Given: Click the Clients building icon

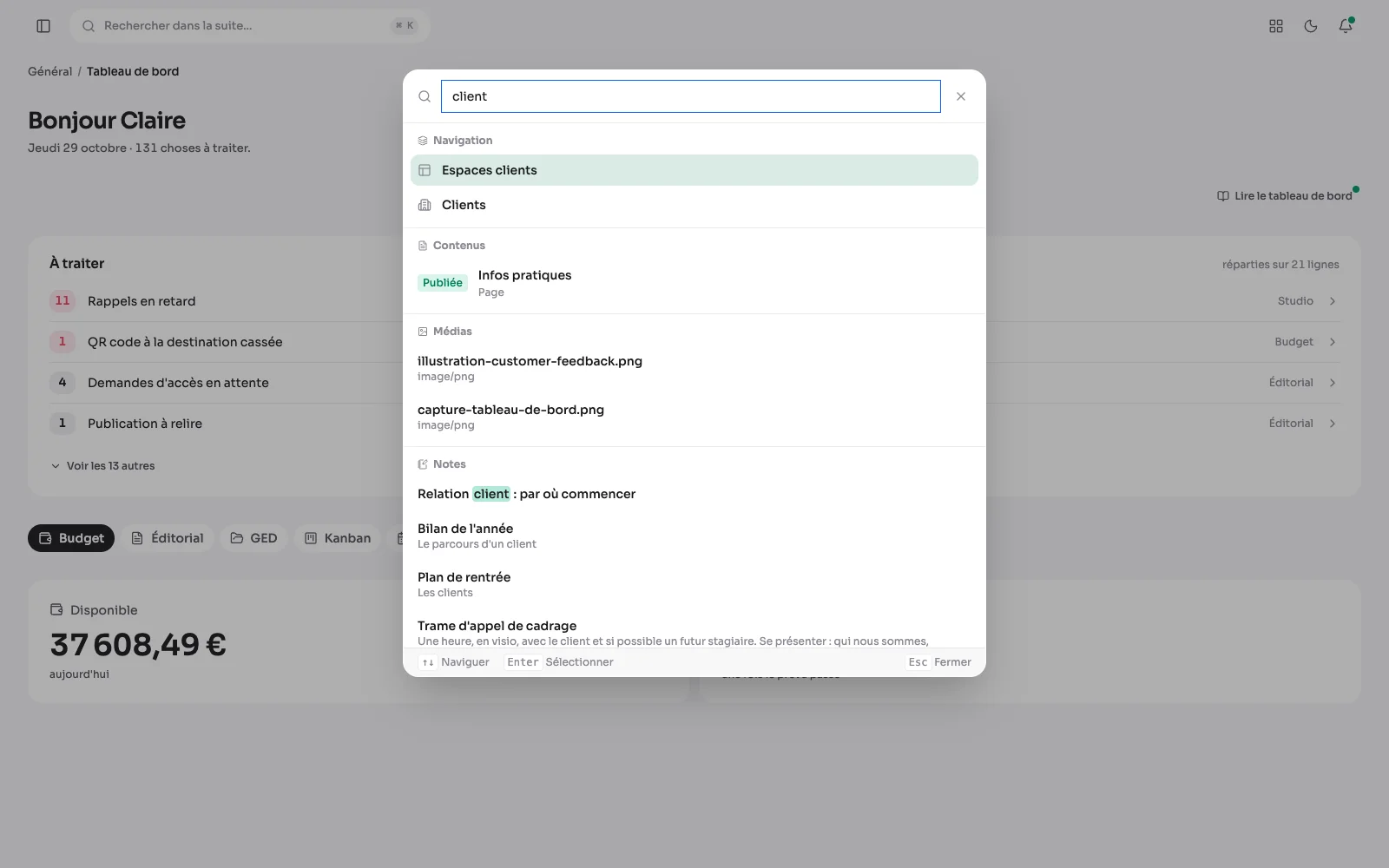Looking at the screenshot, I should point(425,205).
